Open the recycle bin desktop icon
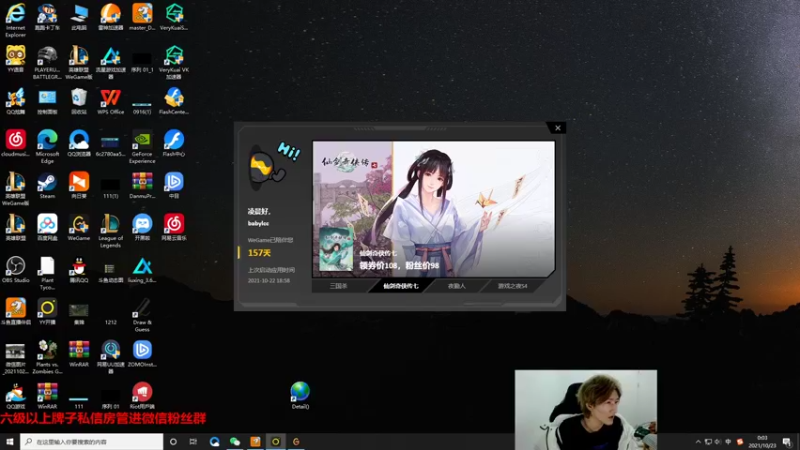The width and height of the screenshot is (800, 450). [79, 101]
